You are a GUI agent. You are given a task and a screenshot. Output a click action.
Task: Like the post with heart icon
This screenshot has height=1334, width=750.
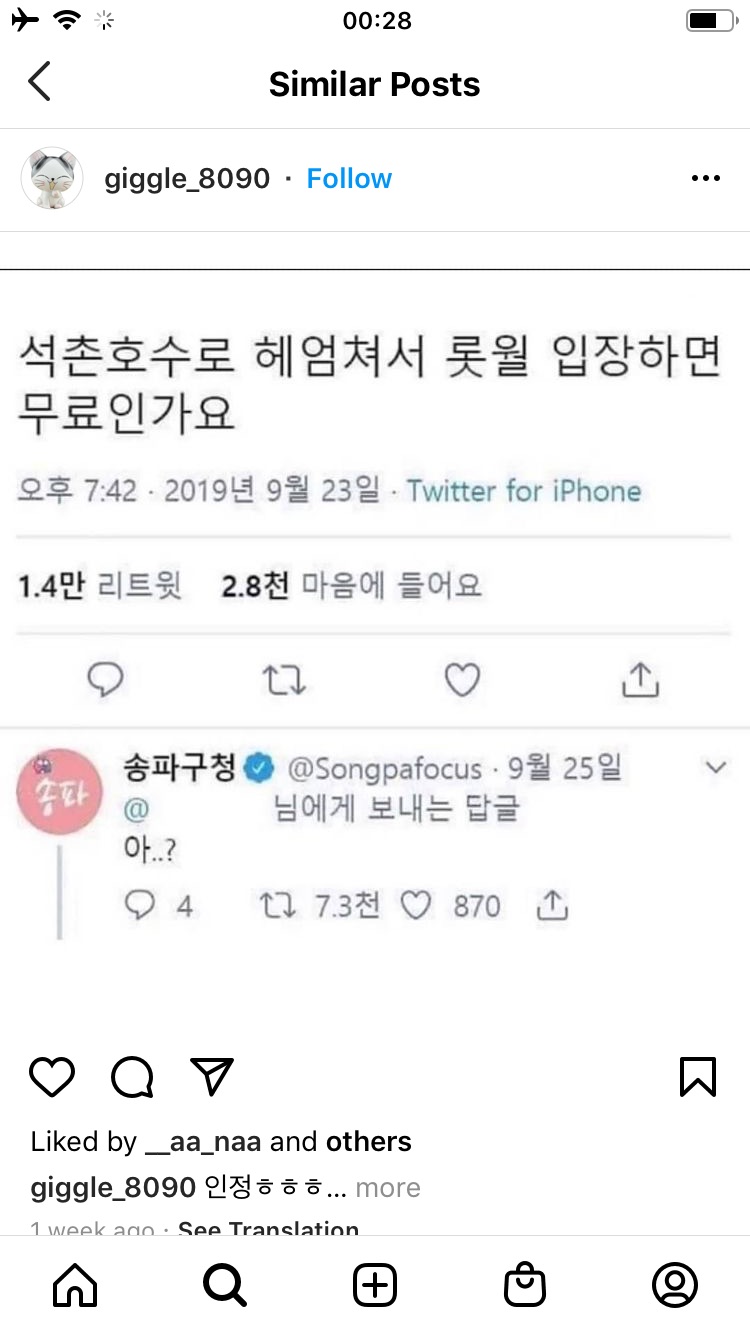tap(52, 1076)
